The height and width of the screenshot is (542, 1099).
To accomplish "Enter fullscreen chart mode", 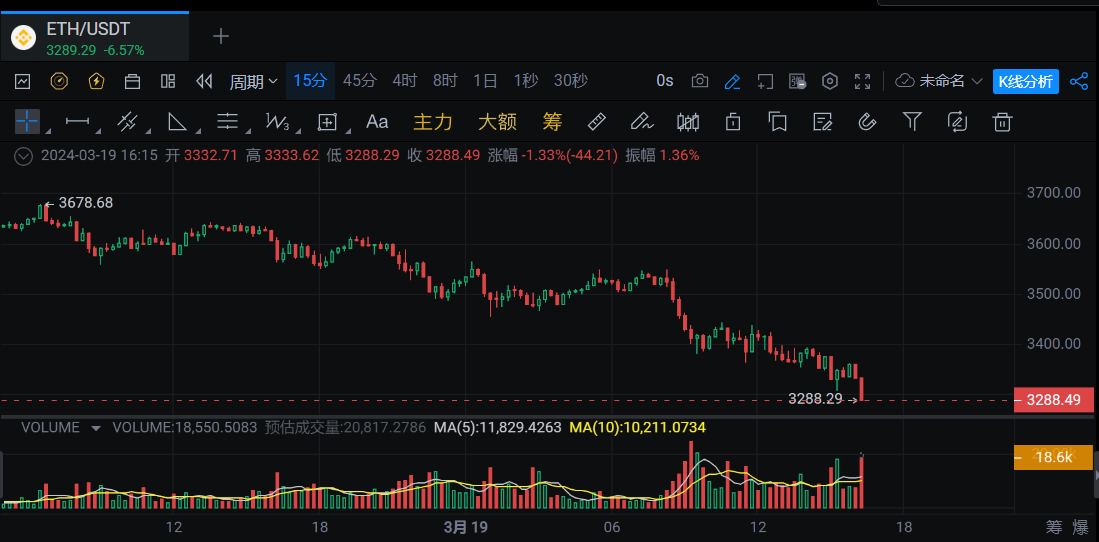I will point(862,81).
